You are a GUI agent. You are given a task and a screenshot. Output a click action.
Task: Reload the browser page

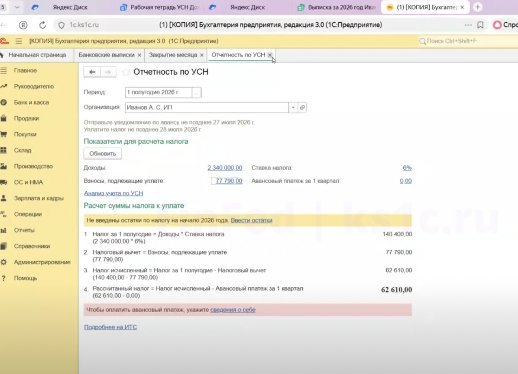[x=42, y=25]
